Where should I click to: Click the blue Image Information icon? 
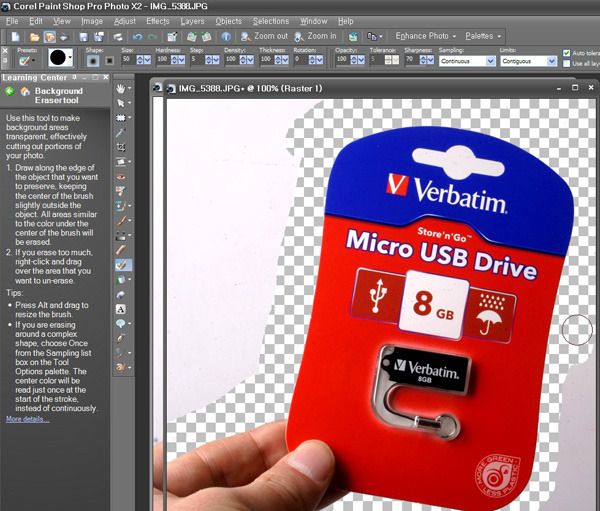pos(226,37)
